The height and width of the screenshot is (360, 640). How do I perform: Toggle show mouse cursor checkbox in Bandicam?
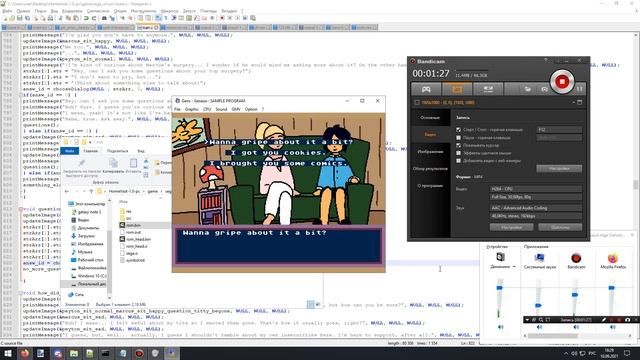(x=458, y=145)
